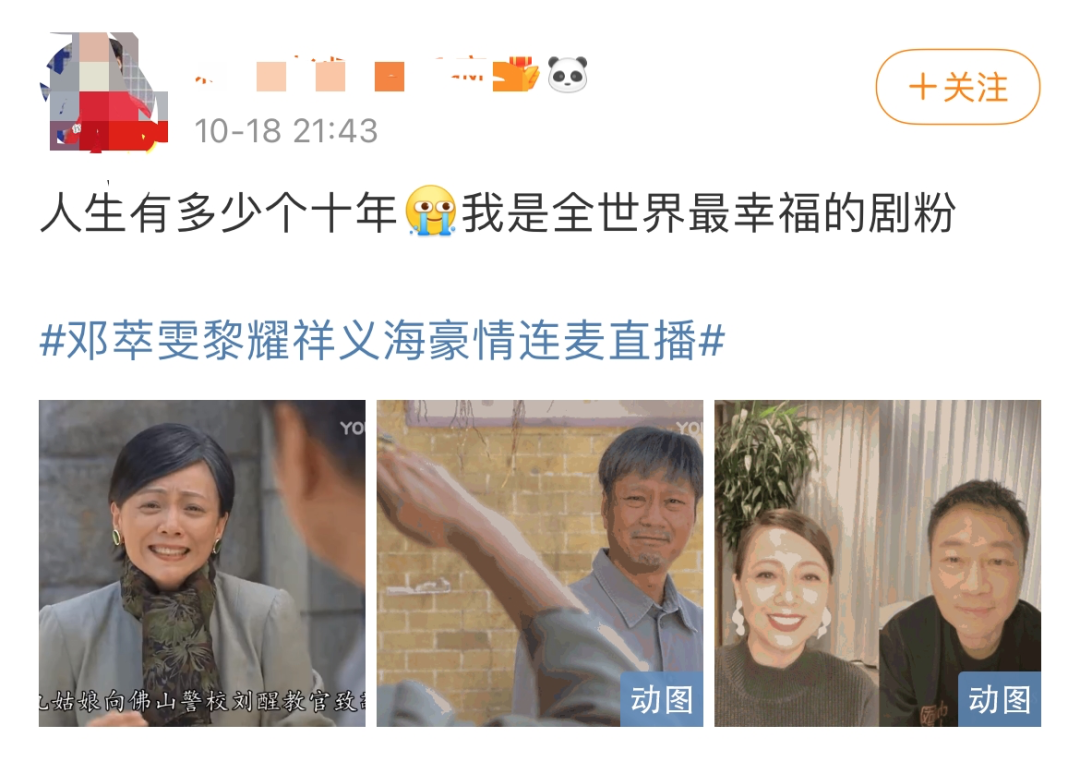The width and height of the screenshot is (1080, 762).
Task: Open the blurred username next to avatar
Action: [343, 74]
